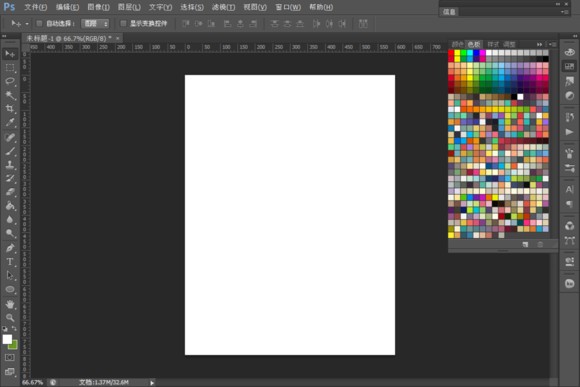Open the 选择(S) menu
The image size is (580, 387).
pyautogui.click(x=192, y=7)
